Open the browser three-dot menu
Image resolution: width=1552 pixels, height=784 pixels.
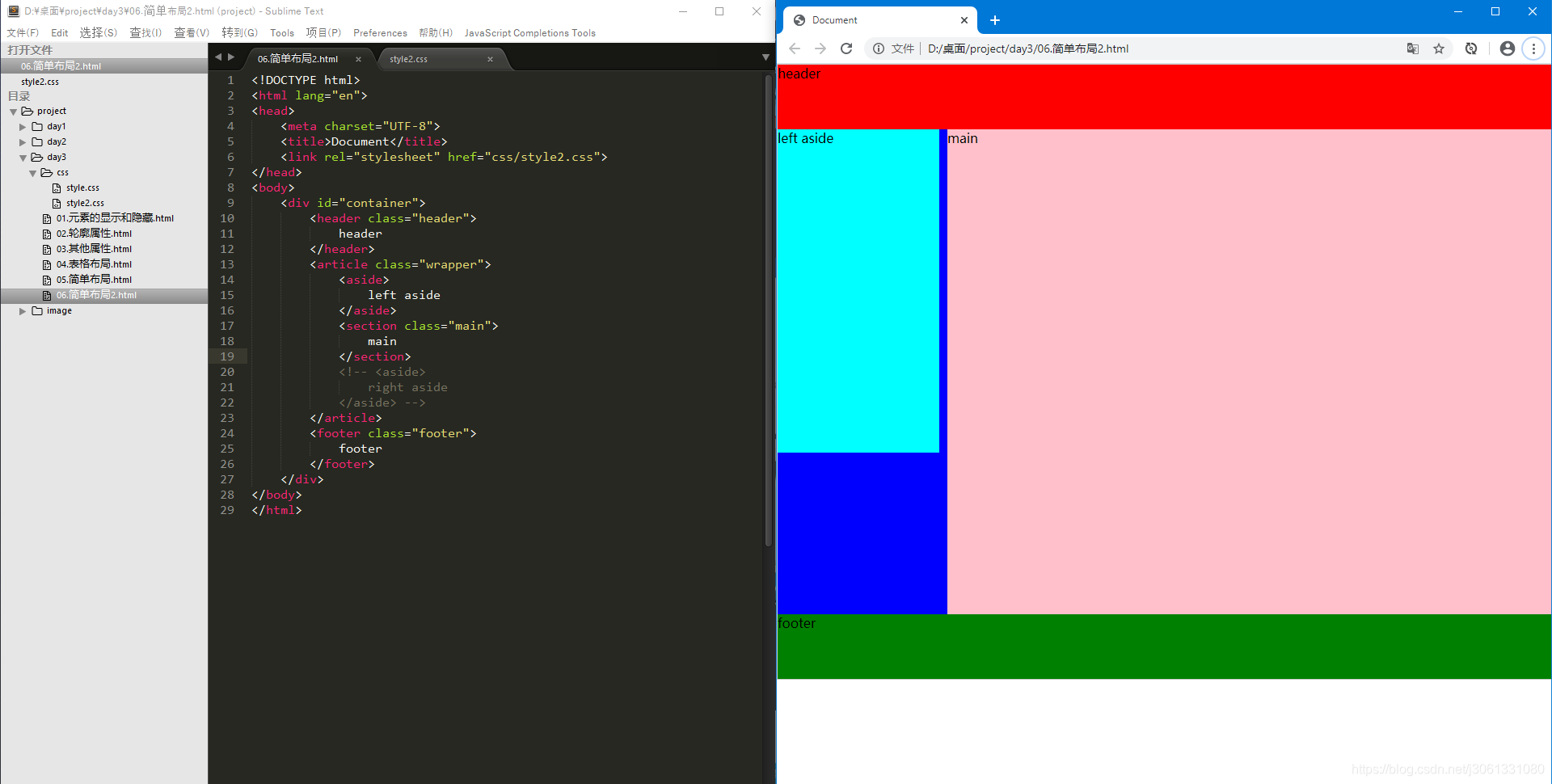pos(1533,48)
